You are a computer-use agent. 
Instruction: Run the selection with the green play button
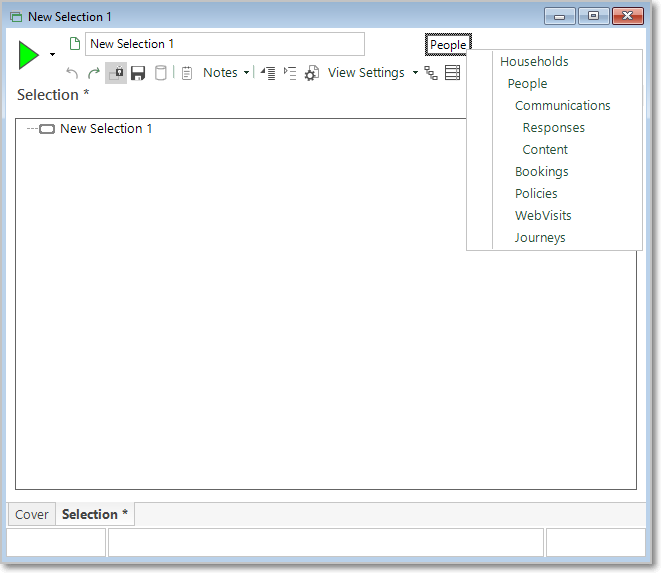(29, 55)
